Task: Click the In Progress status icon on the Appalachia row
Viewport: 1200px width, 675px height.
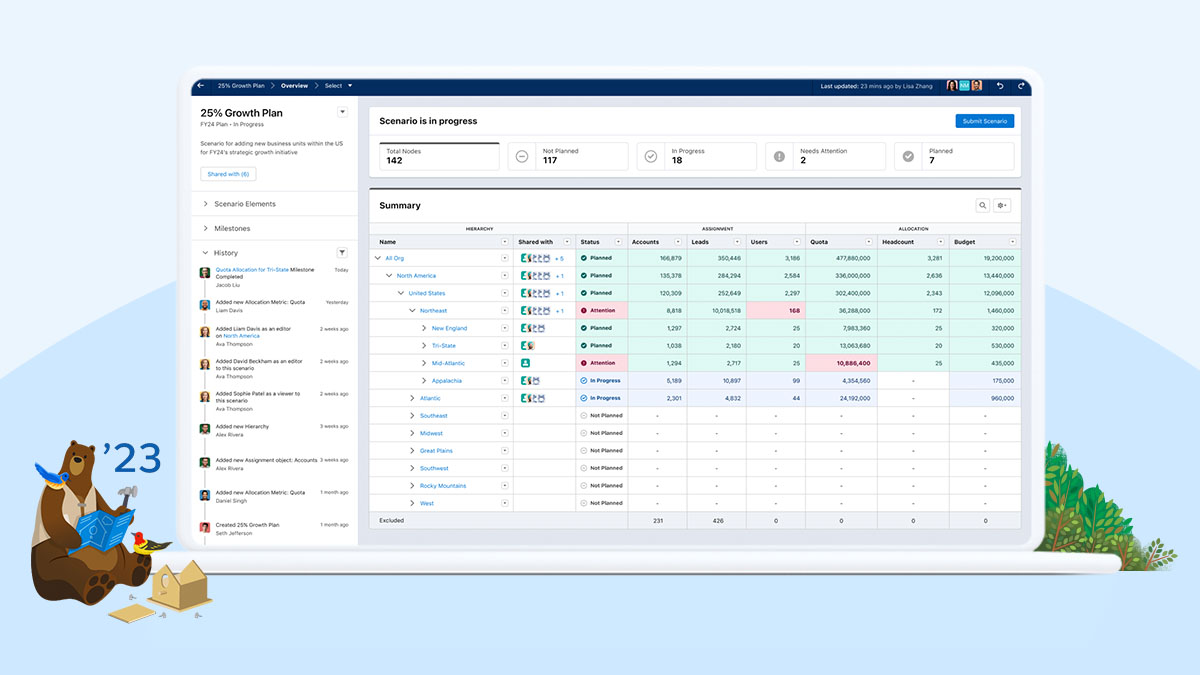Action: tap(585, 380)
